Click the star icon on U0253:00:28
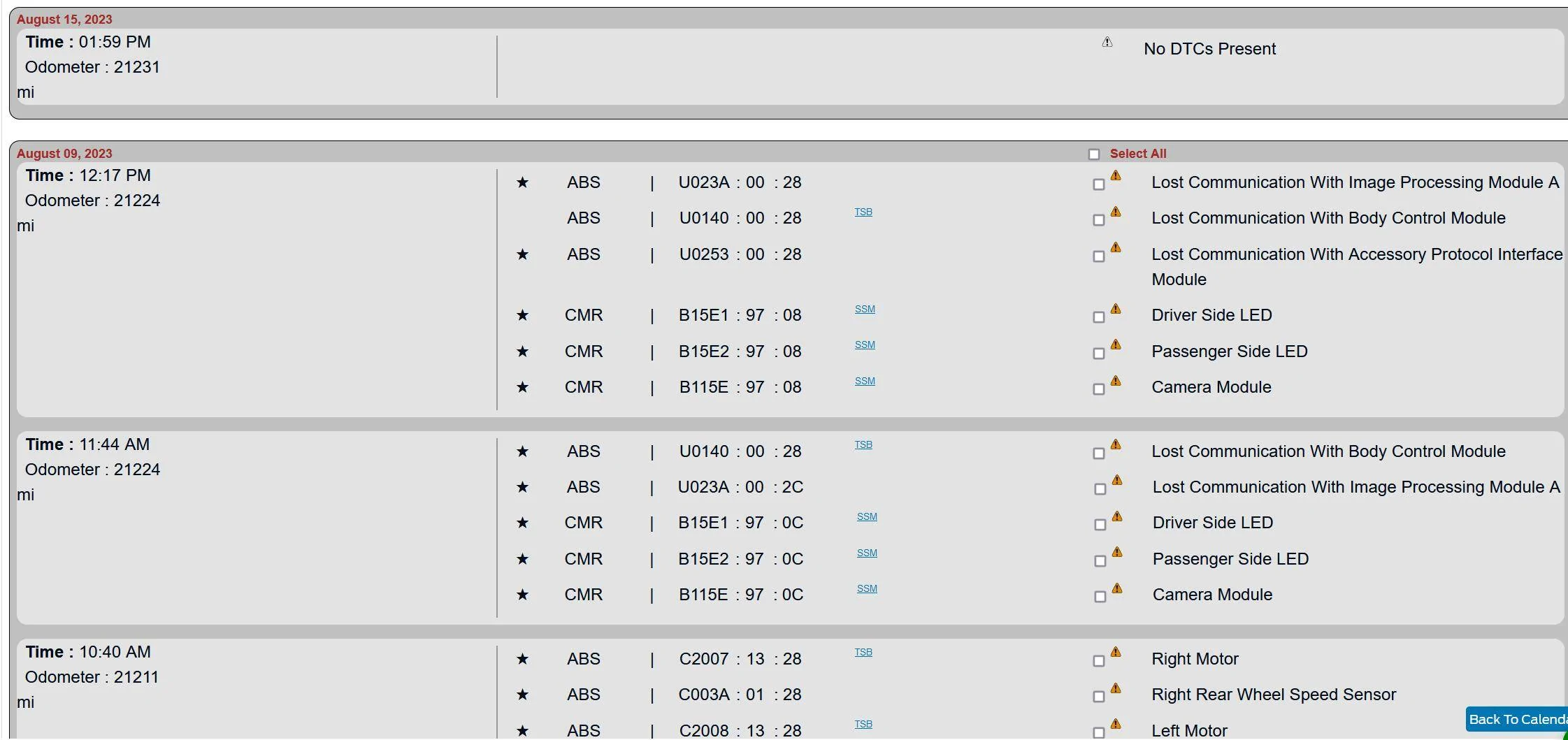 (522, 254)
